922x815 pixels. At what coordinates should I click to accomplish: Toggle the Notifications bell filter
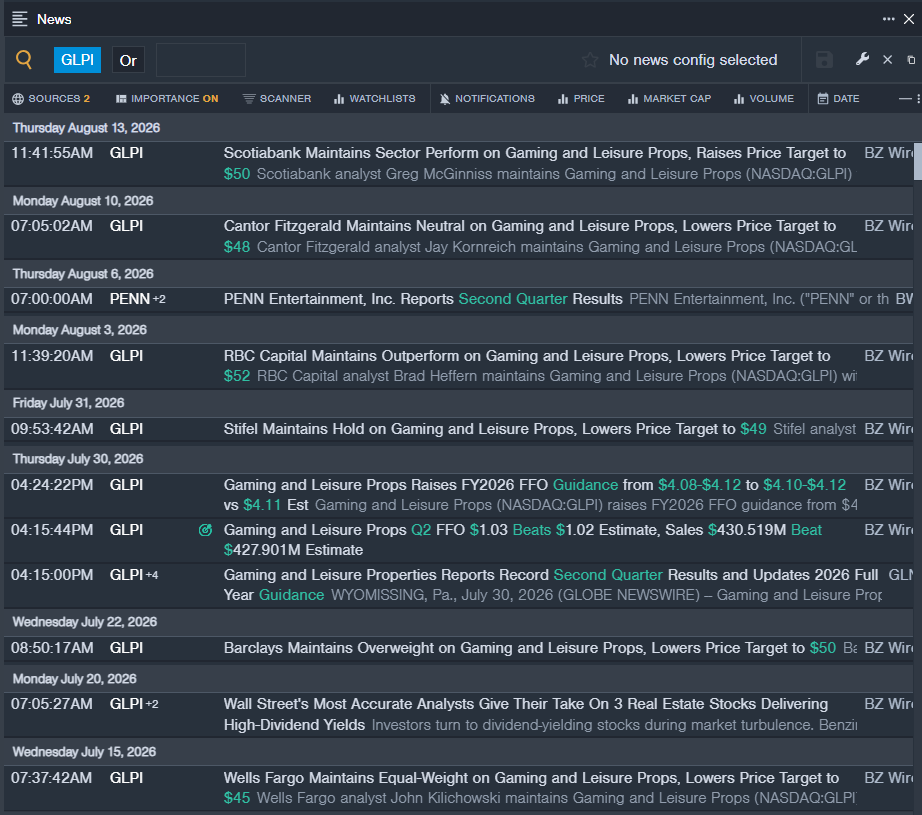tap(487, 99)
